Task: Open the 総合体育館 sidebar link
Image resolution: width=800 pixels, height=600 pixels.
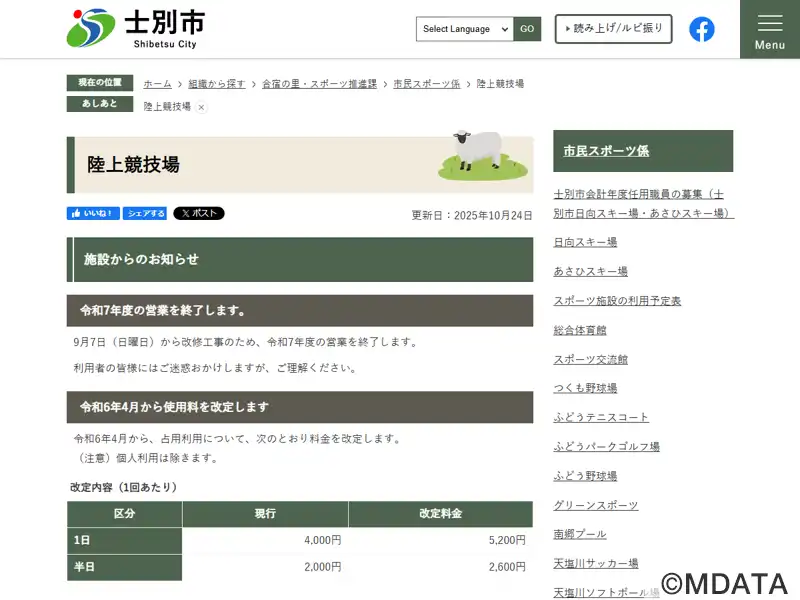Action: (580, 330)
